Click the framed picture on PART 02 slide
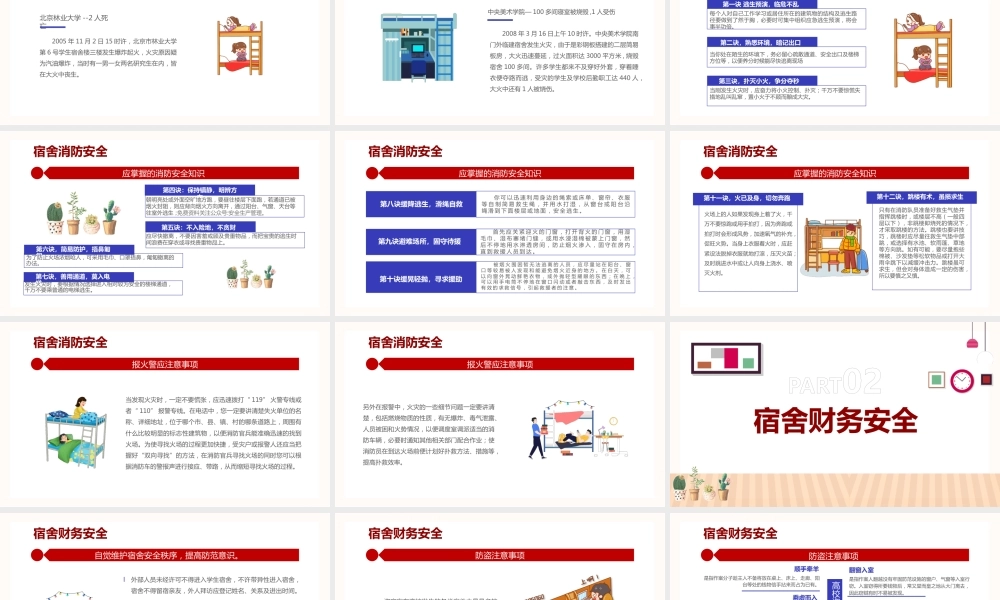The height and width of the screenshot is (600, 1000). (x=726, y=358)
